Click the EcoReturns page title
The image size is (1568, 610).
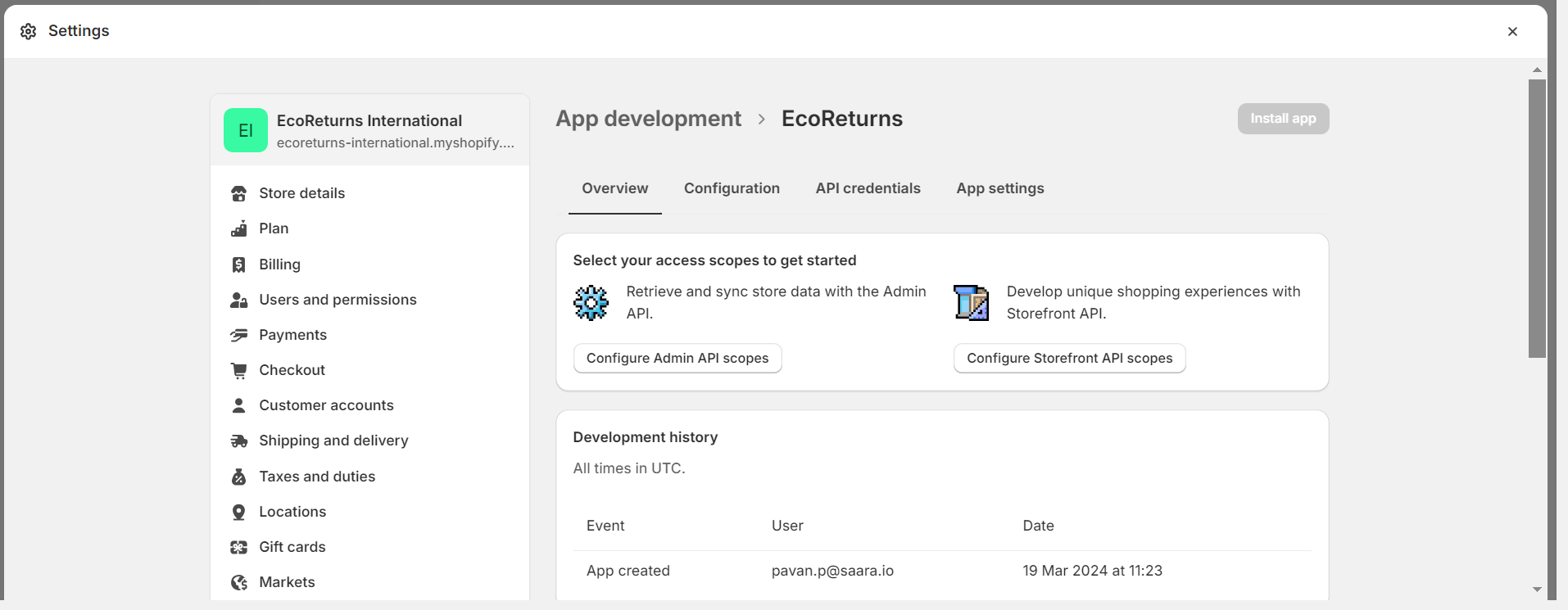pos(842,119)
